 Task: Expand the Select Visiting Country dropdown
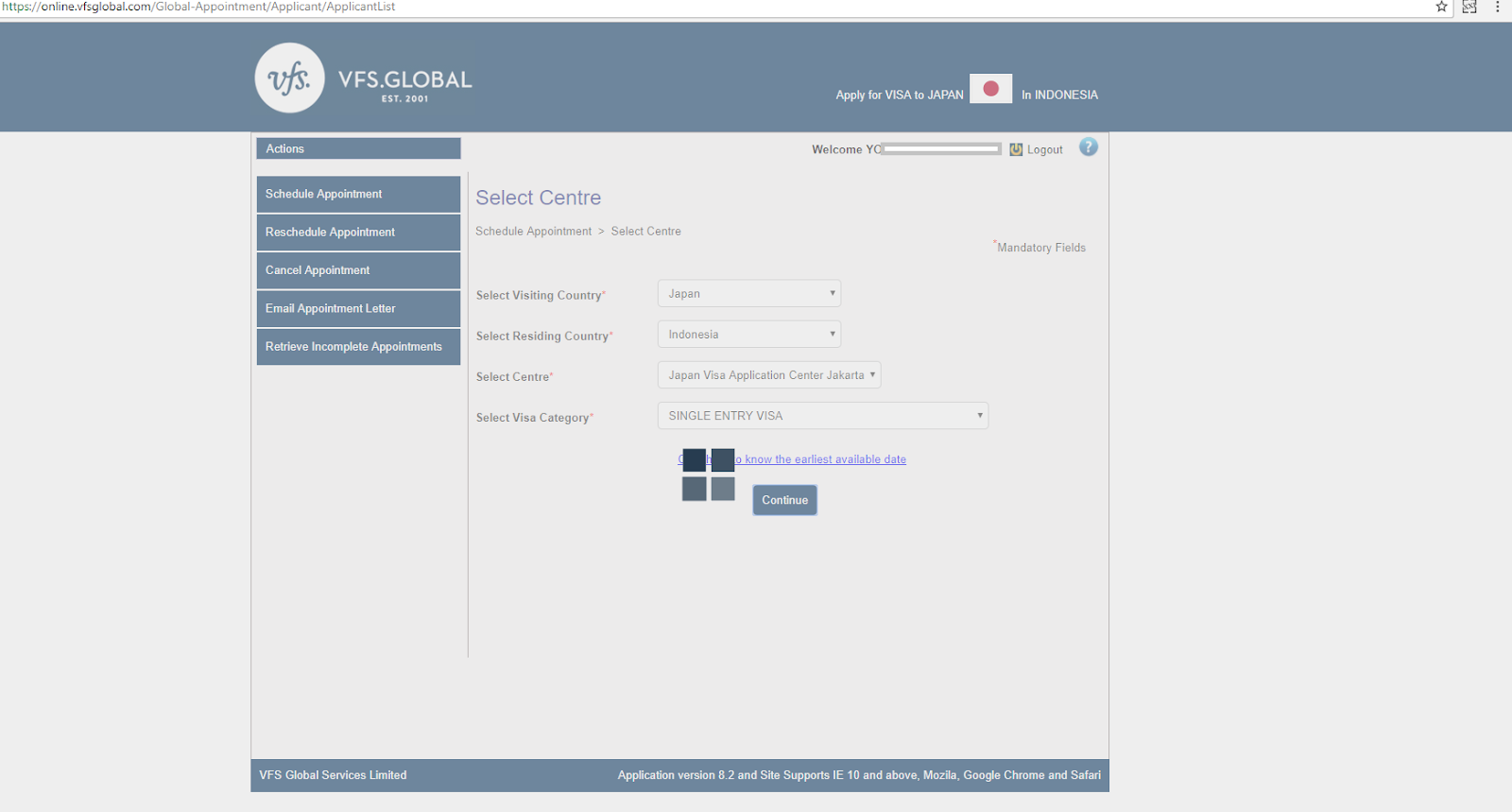coord(749,294)
